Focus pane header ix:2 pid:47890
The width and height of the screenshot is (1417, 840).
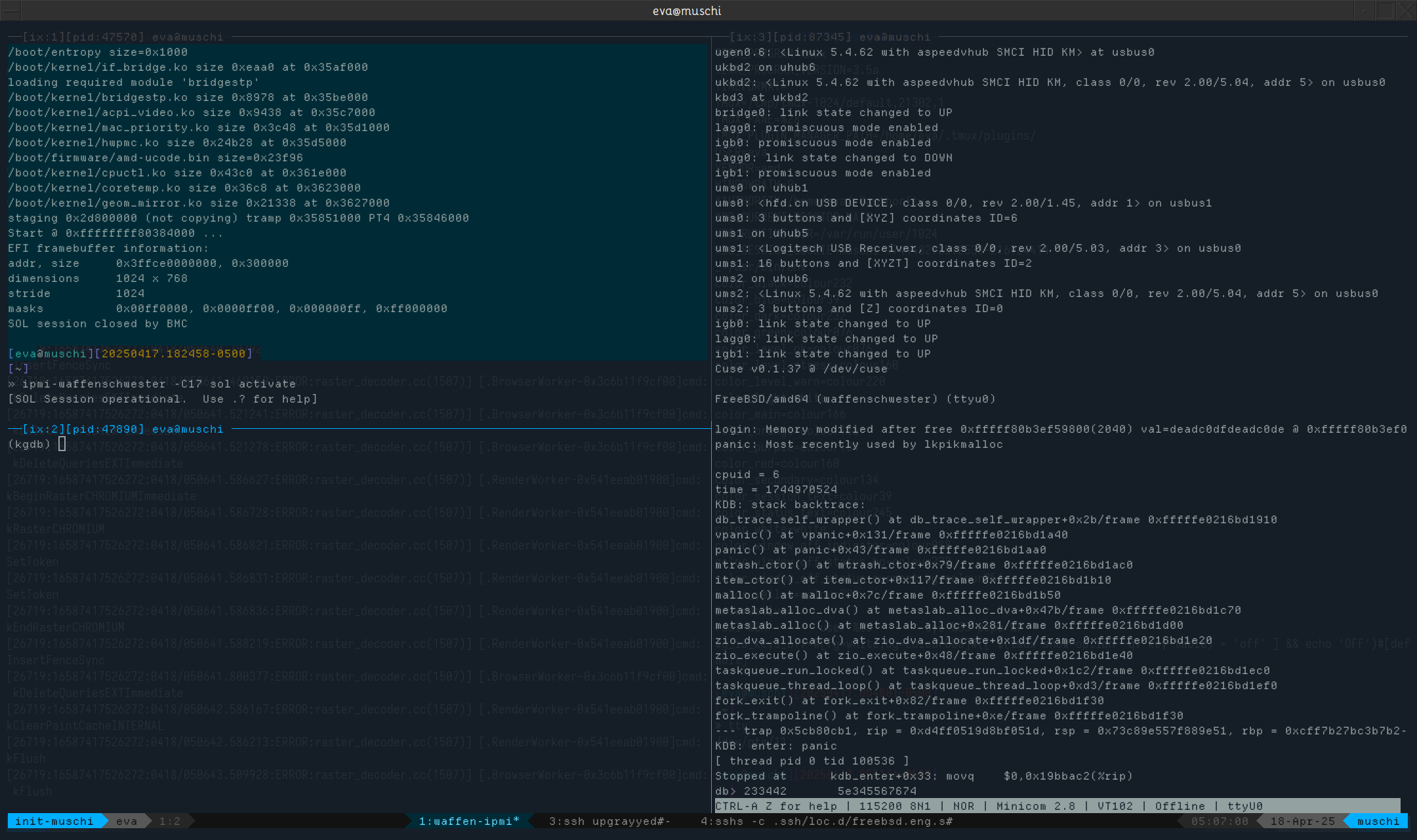coord(123,429)
